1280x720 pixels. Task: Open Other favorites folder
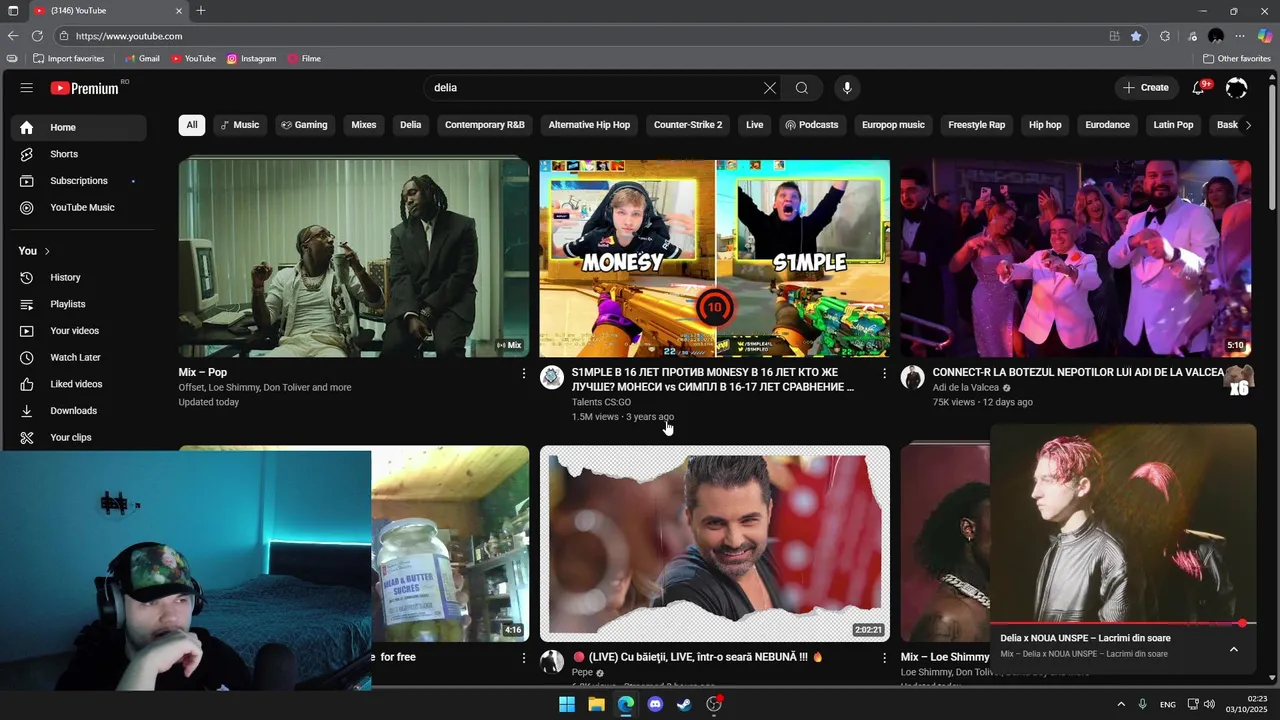point(1236,59)
